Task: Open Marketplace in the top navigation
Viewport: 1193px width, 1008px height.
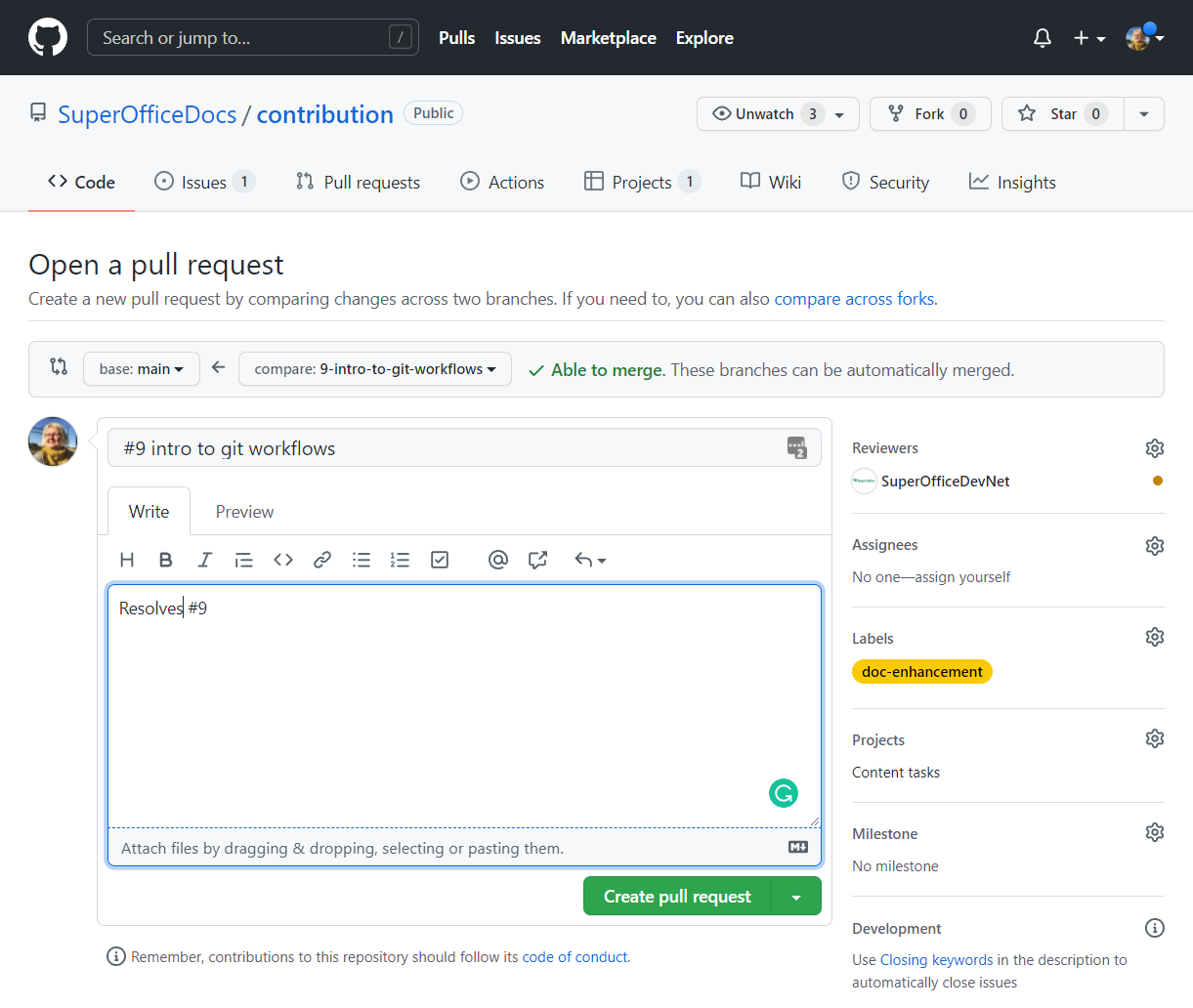Action: pos(609,38)
